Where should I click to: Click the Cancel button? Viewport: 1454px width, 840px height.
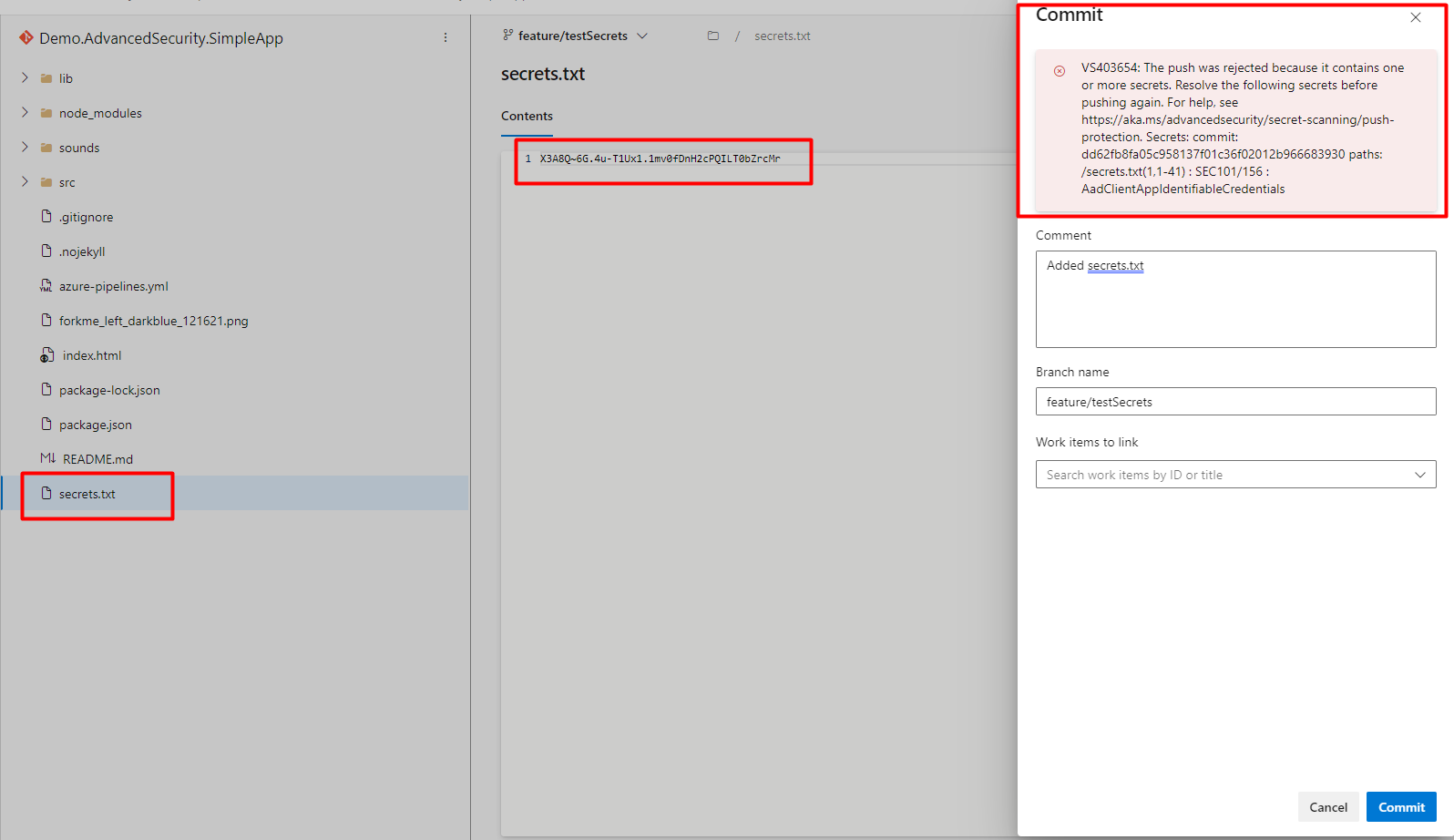pyautogui.click(x=1327, y=807)
